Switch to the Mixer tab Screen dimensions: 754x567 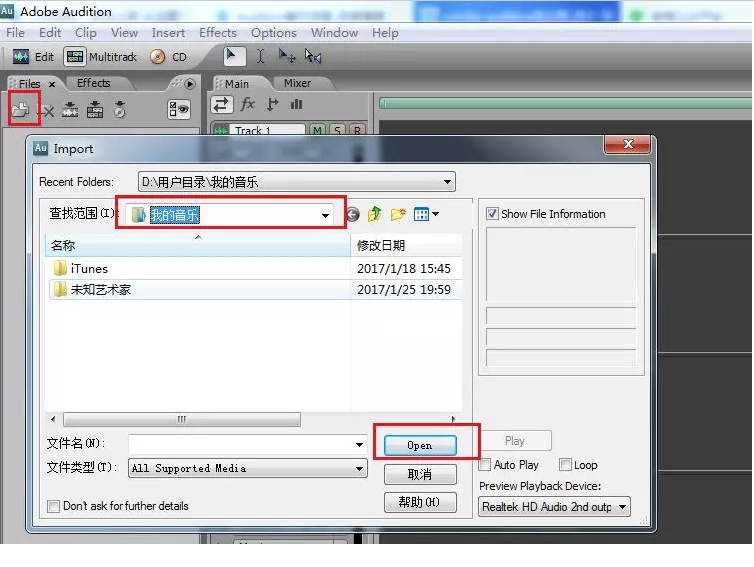click(x=297, y=83)
